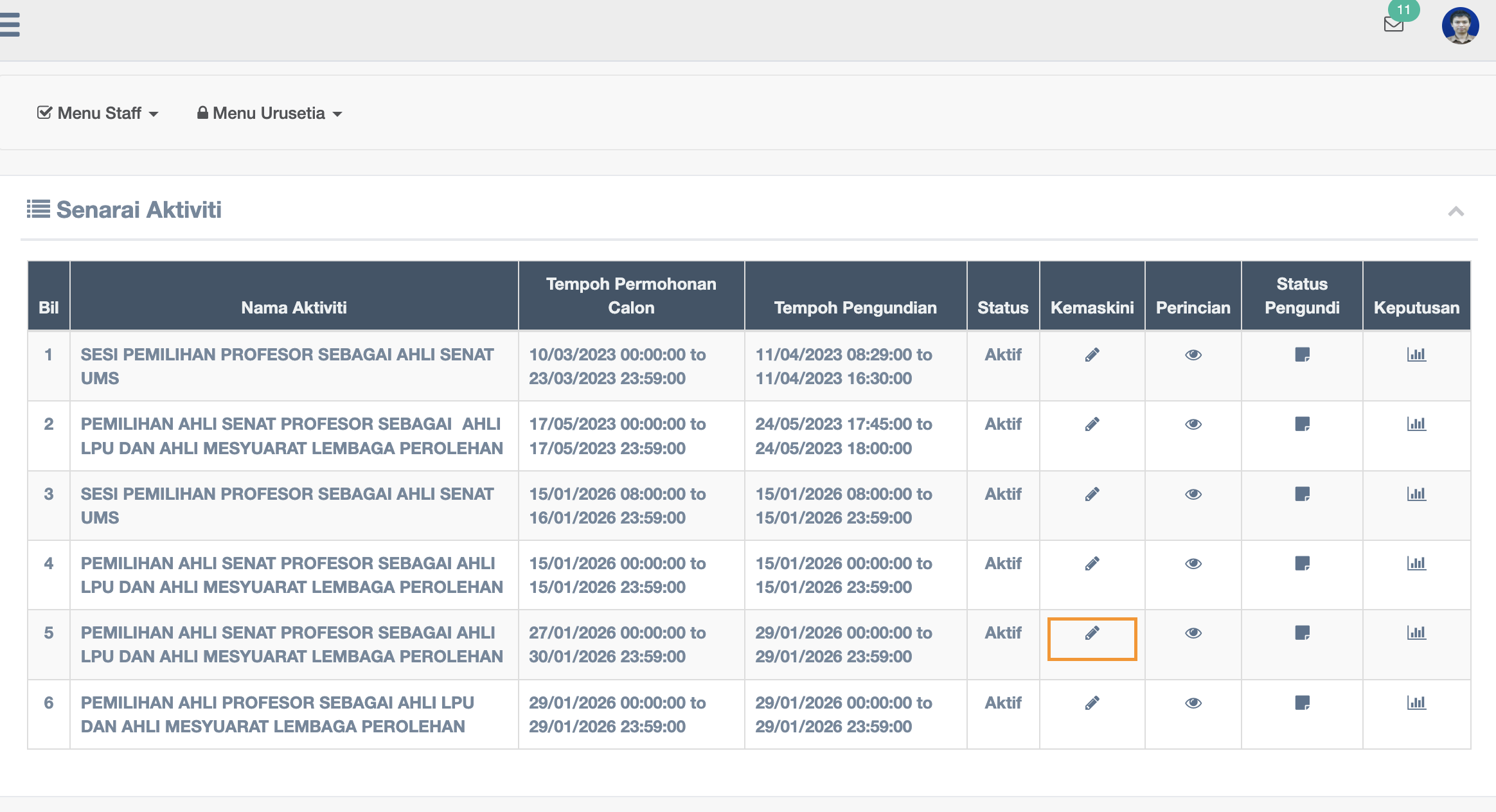This screenshot has height=812, width=1496.
Task: Click the Senarai Aktiviti panel heading
Action: click(x=138, y=210)
